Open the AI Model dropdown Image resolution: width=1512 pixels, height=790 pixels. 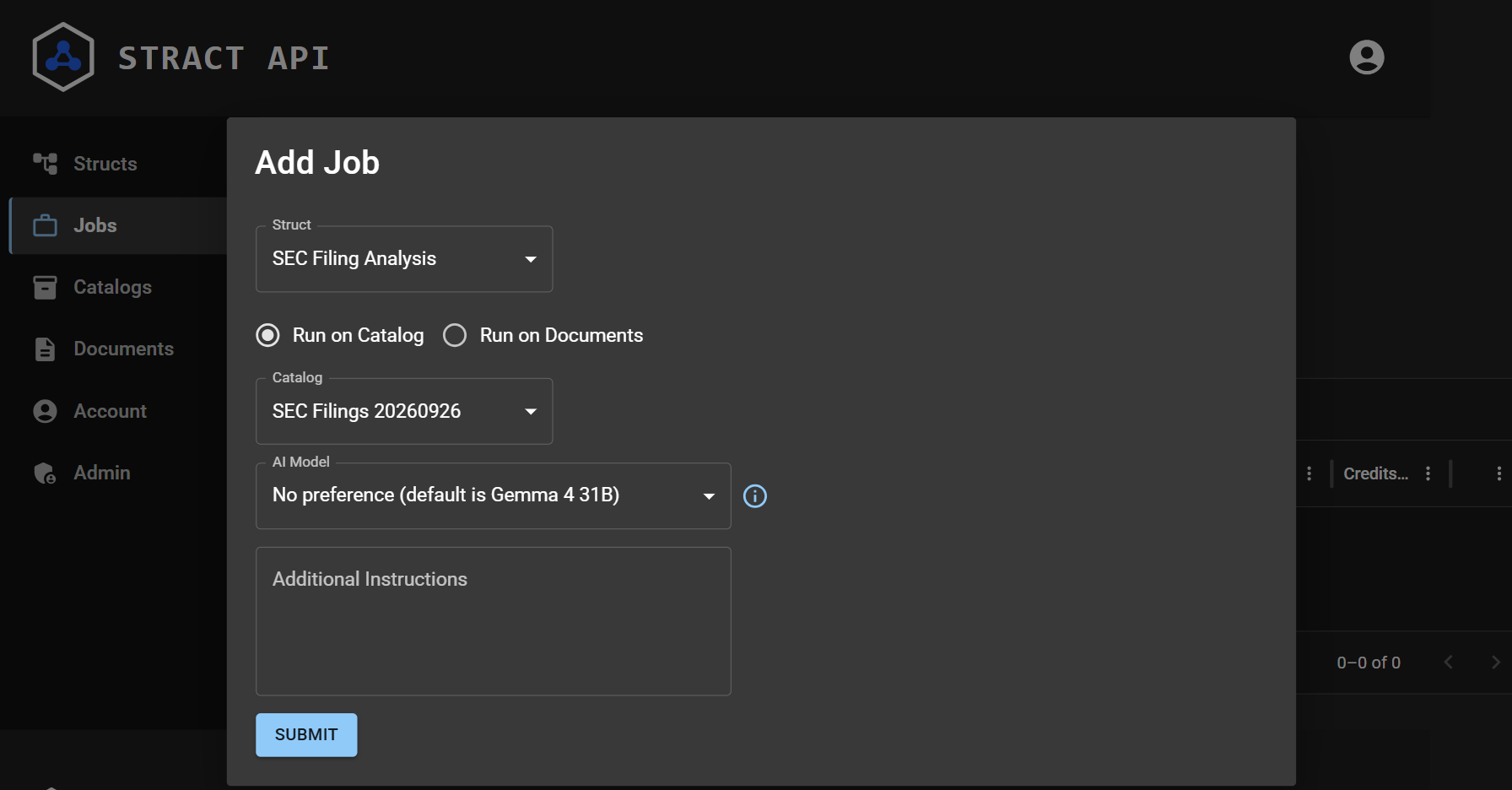tap(494, 495)
